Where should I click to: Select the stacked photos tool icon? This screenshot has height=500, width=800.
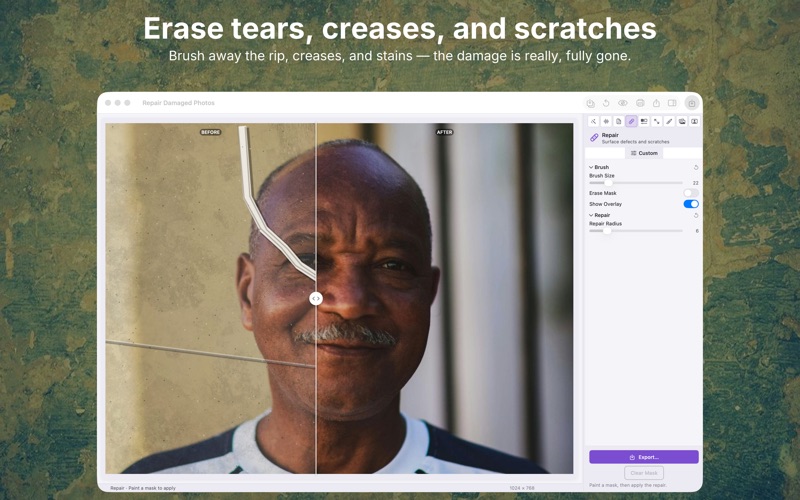(682, 121)
